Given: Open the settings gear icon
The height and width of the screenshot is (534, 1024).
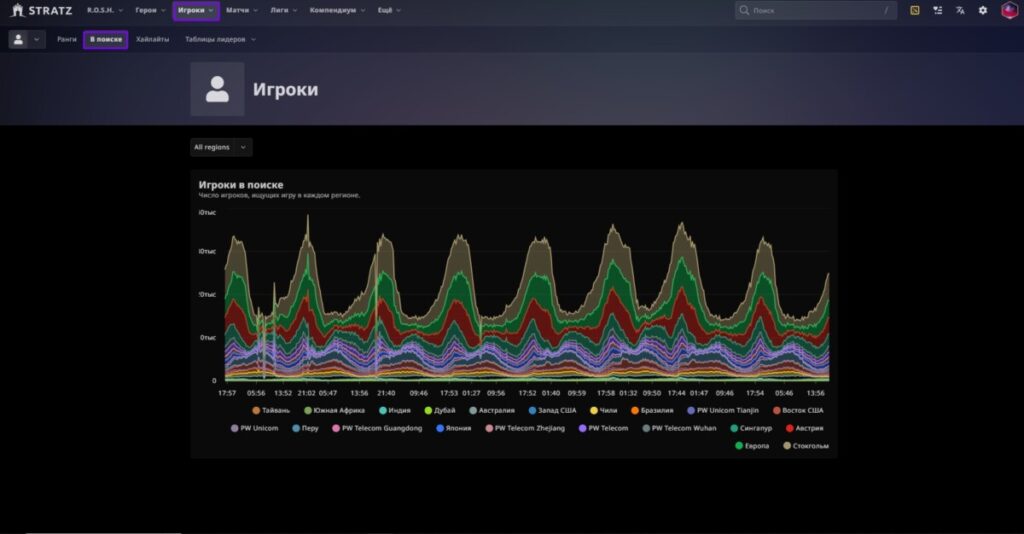Looking at the screenshot, I should (x=983, y=10).
